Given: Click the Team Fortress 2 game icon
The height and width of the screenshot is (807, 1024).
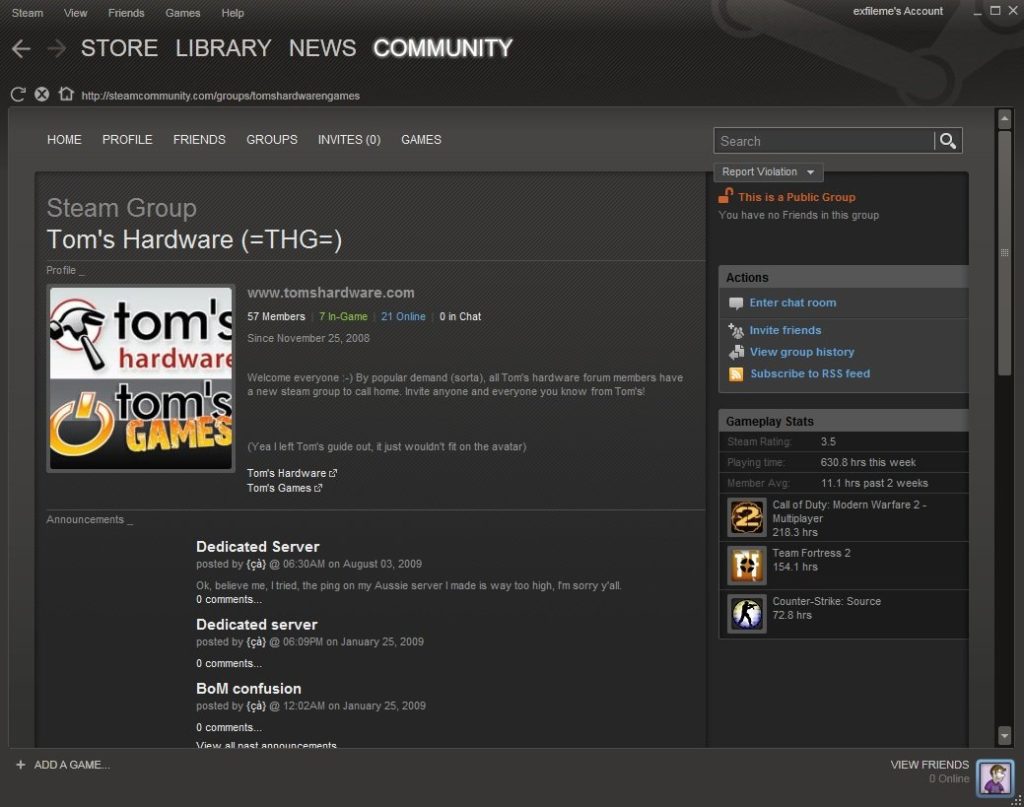Looking at the screenshot, I should pos(746,565).
